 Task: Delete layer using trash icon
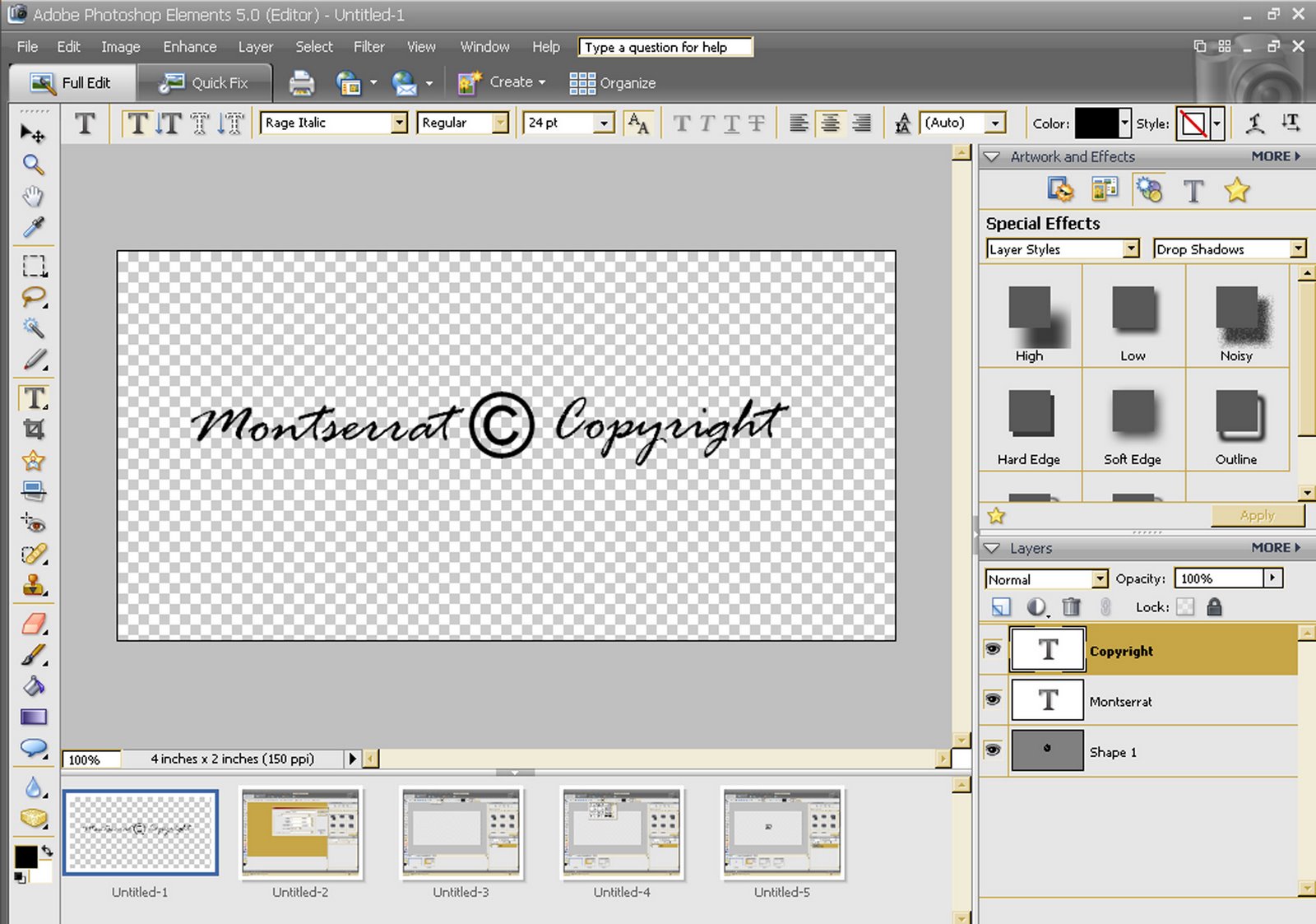[1071, 607]
